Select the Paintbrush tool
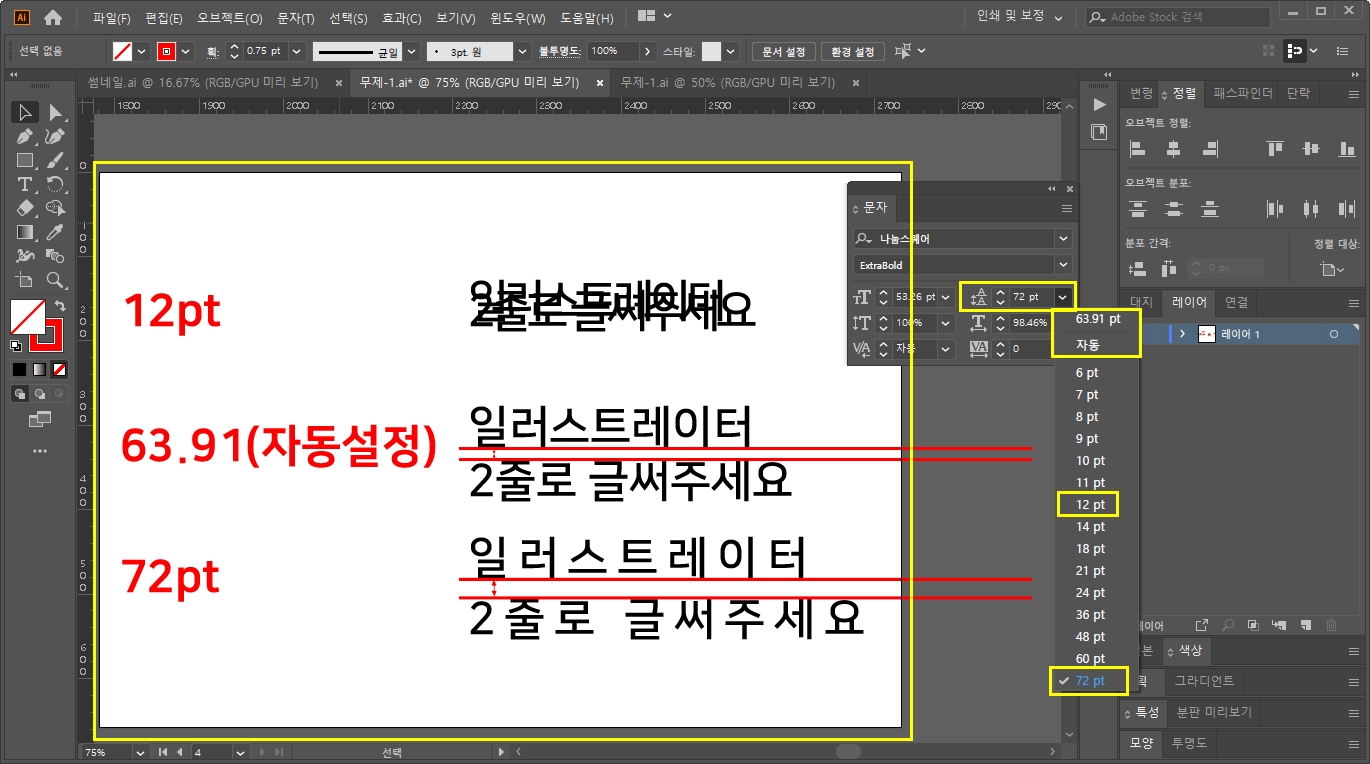 56,160
